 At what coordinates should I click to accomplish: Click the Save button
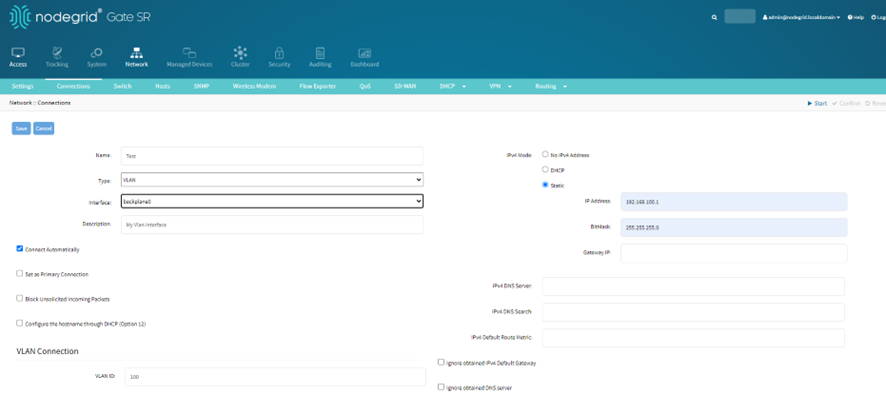click(21, 129)
